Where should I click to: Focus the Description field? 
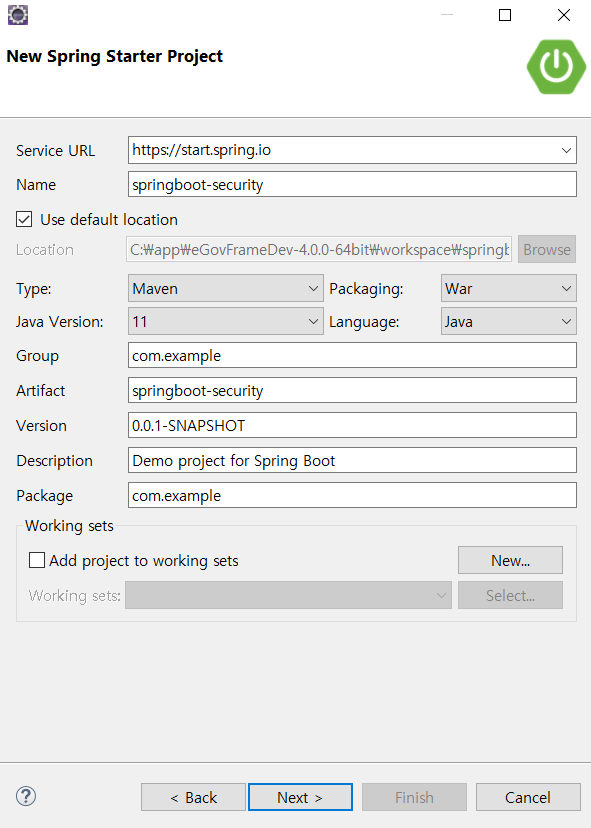pos(352,460)
